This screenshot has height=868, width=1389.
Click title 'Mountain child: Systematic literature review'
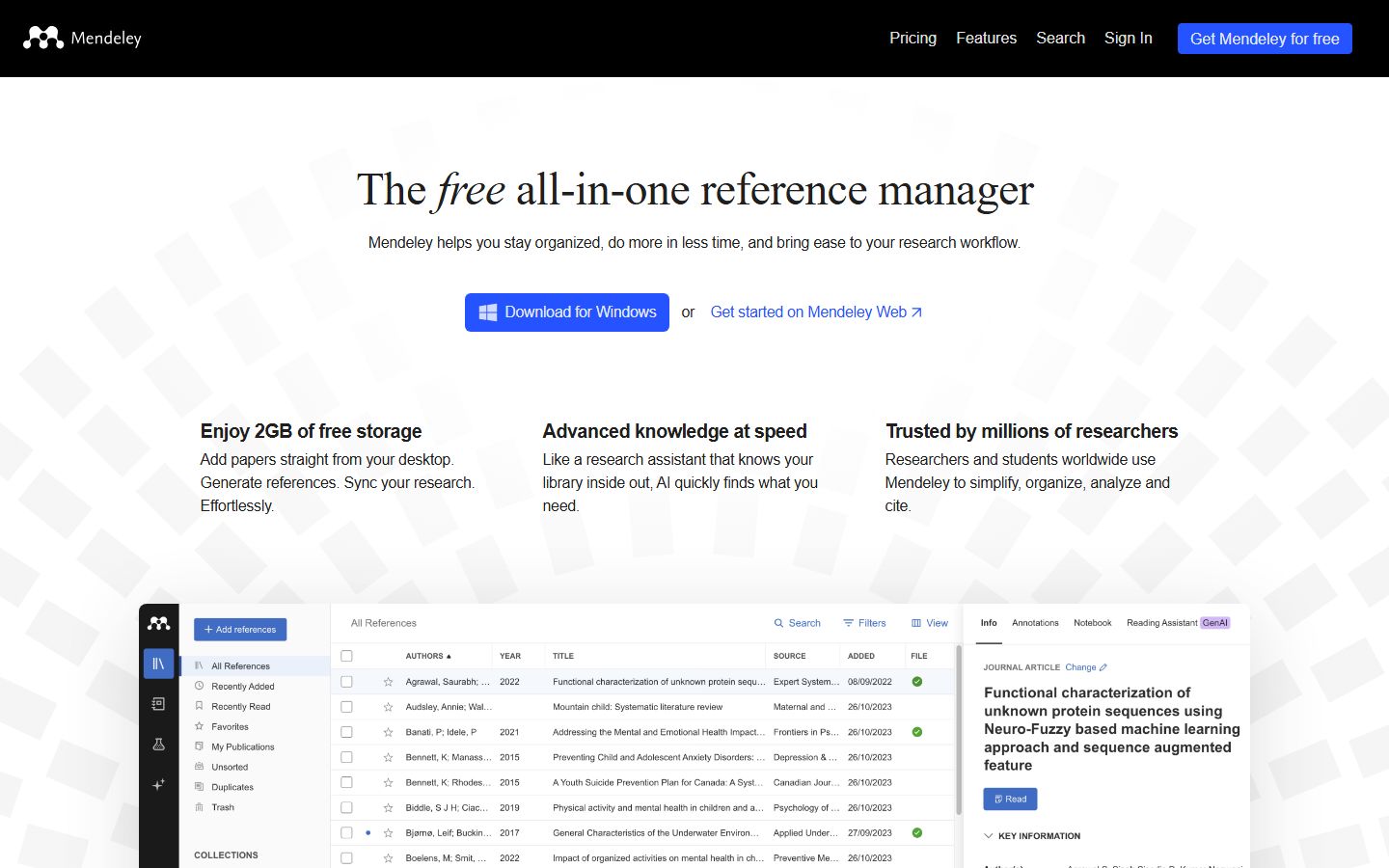(x=638, y=707)
